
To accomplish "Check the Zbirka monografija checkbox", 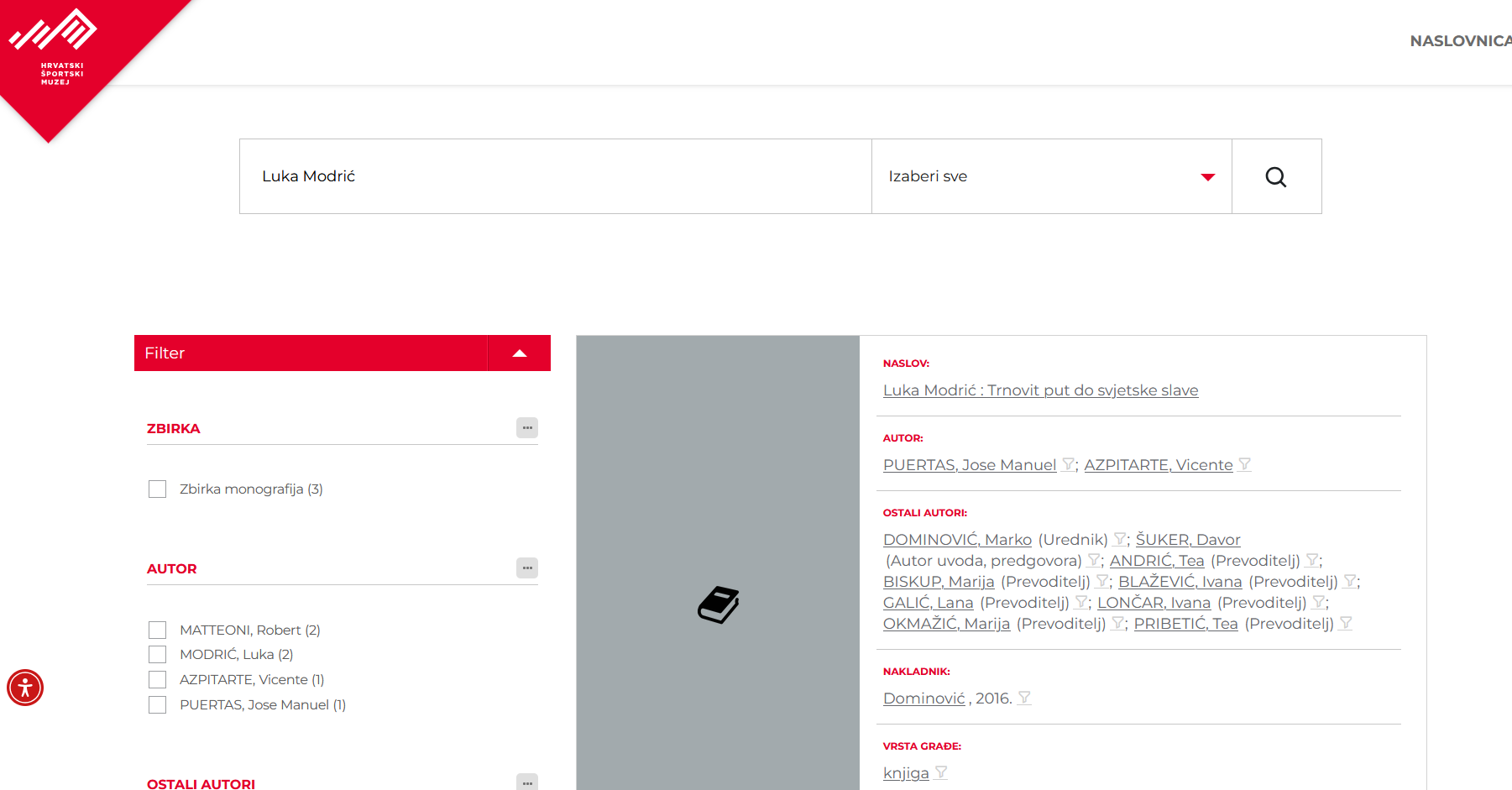I will tap(157, 489).
